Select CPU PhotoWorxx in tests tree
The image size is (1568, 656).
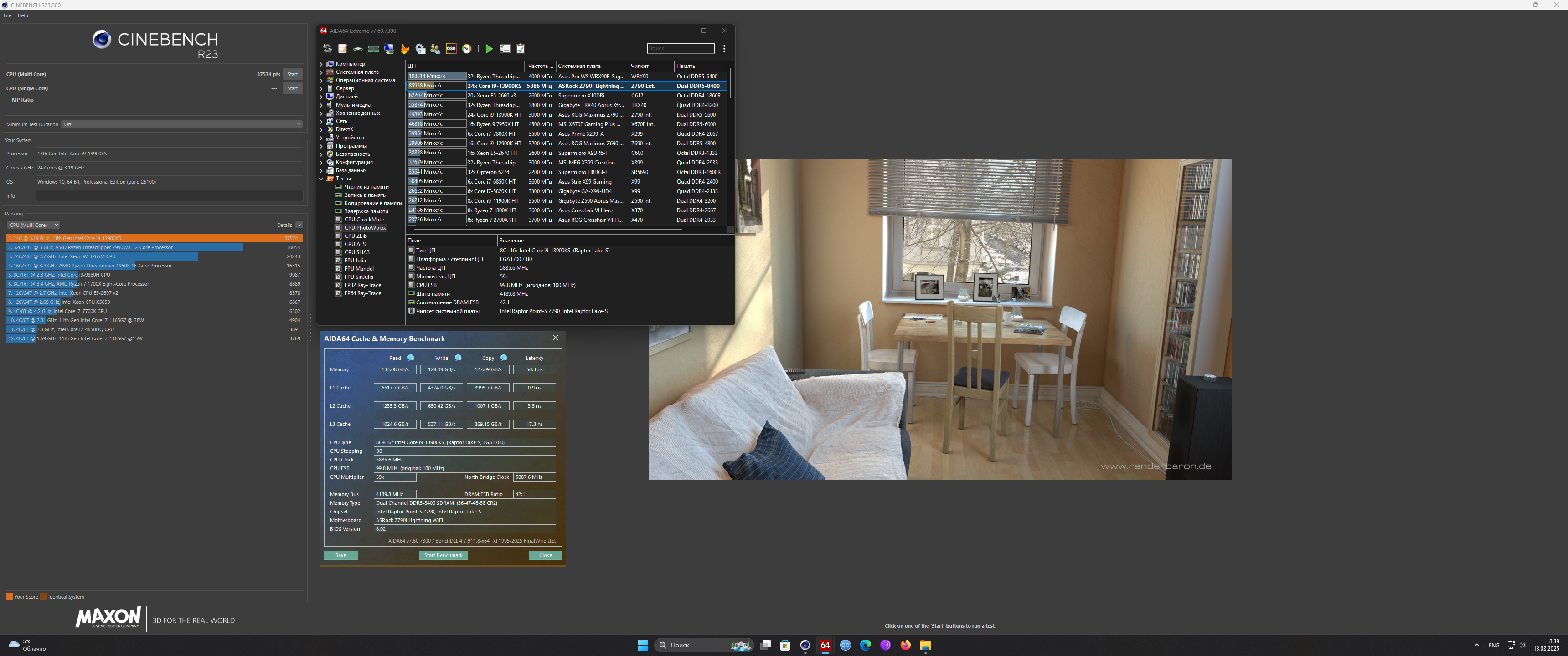pyautogui.click(x=365, y=228)
